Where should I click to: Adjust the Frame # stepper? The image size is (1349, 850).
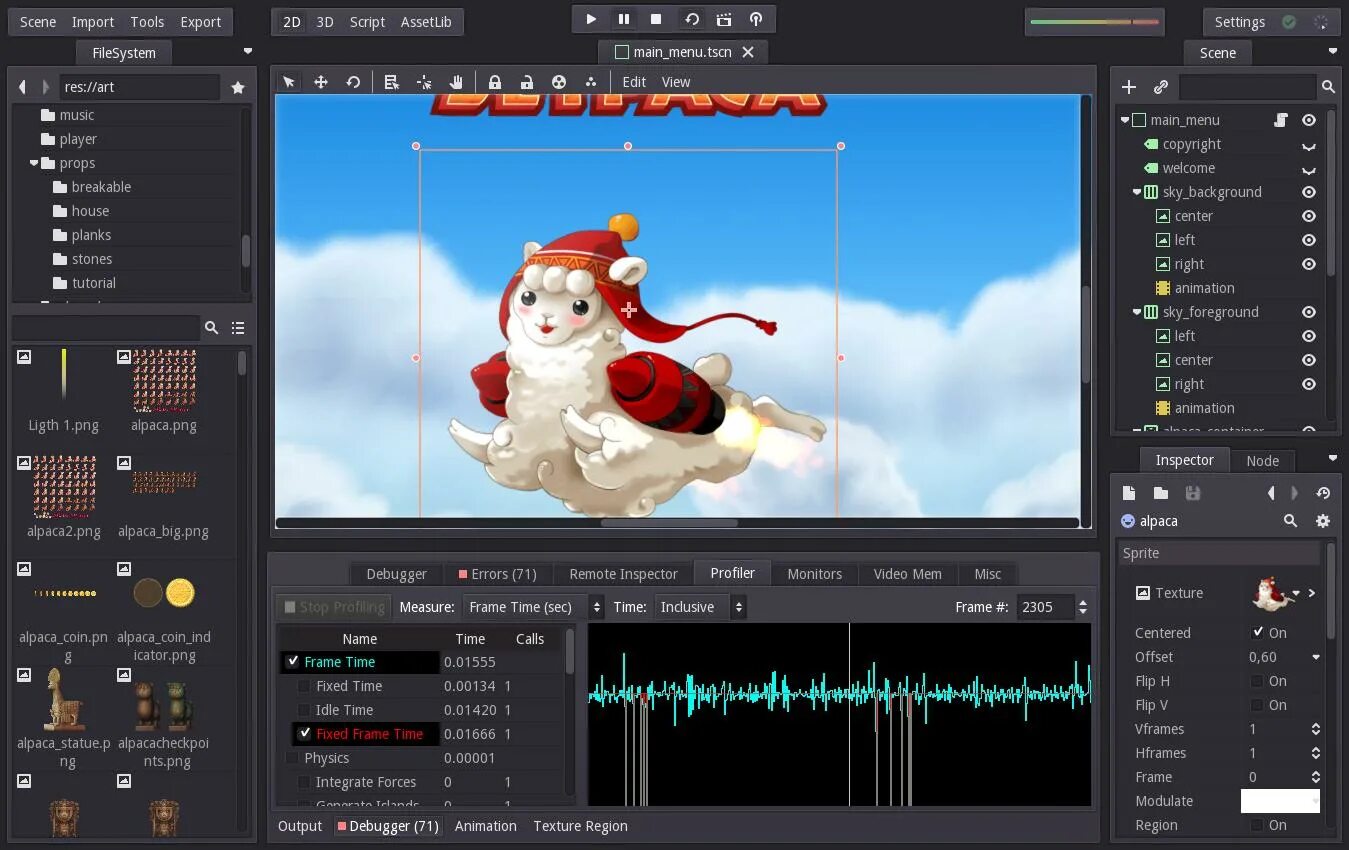point(1083,607)
